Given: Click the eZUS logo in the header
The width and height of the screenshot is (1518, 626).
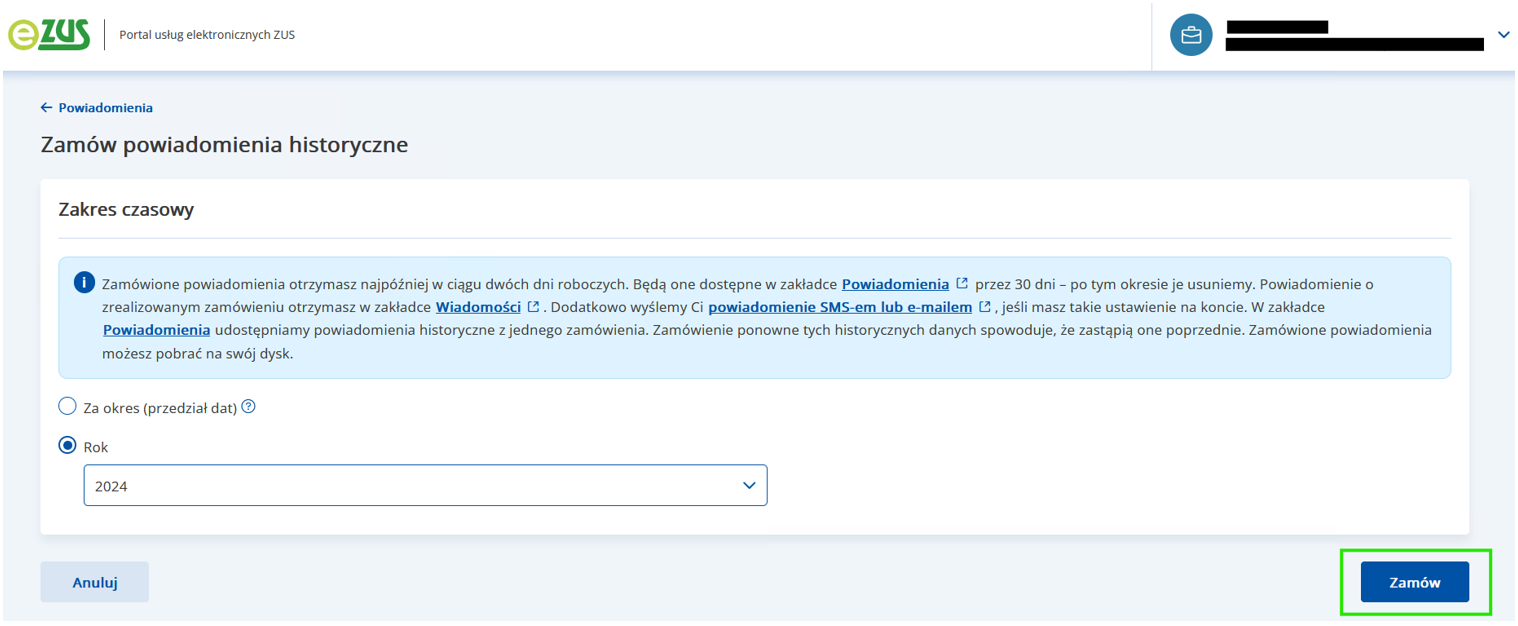Looking at the screenshot, I should (x=49, y=34).
